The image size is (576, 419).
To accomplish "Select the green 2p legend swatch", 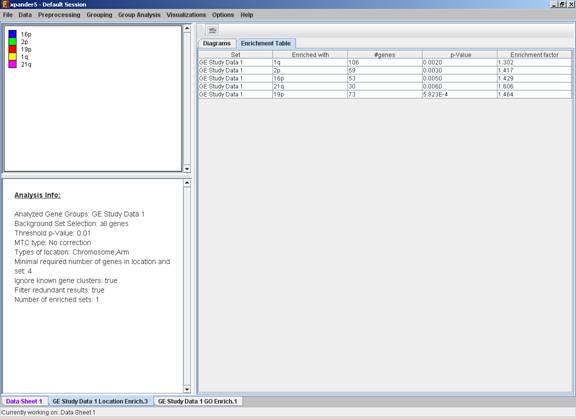I will click(12, 42).
